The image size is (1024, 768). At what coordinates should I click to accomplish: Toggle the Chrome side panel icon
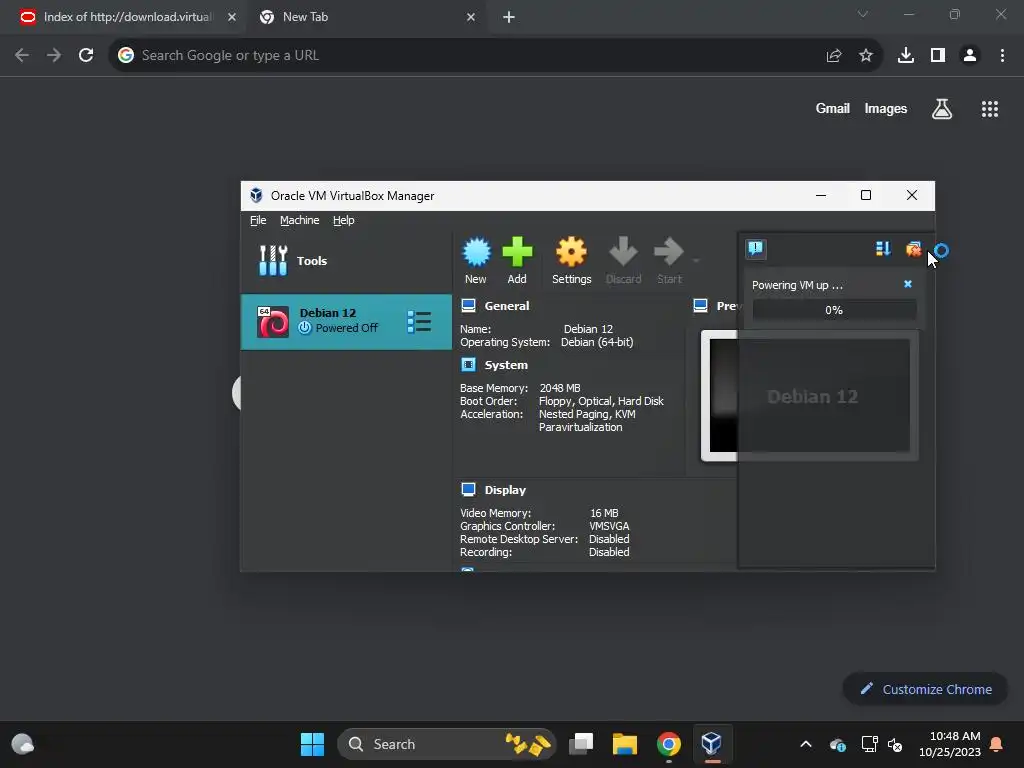pyautogui.click(x=938, y=56)
